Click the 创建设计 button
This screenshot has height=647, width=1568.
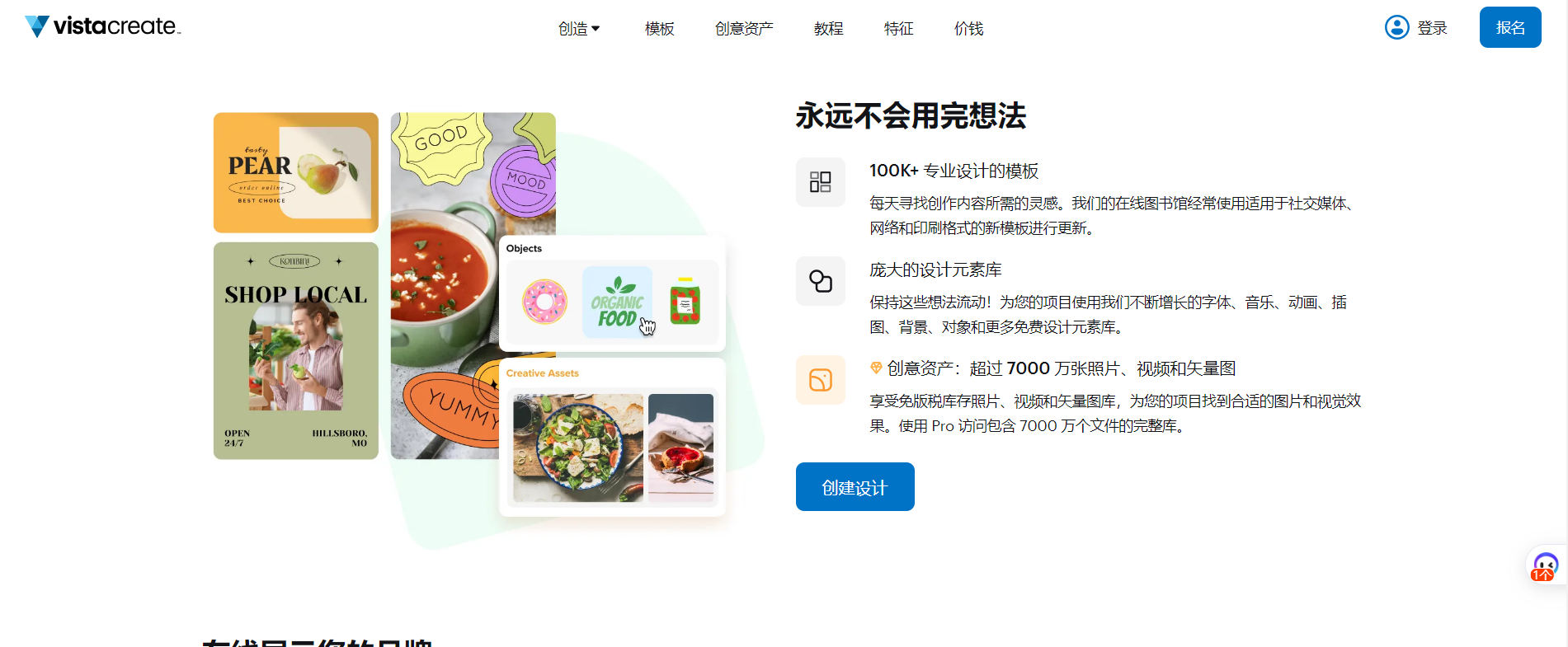click(x=855, y=486)
